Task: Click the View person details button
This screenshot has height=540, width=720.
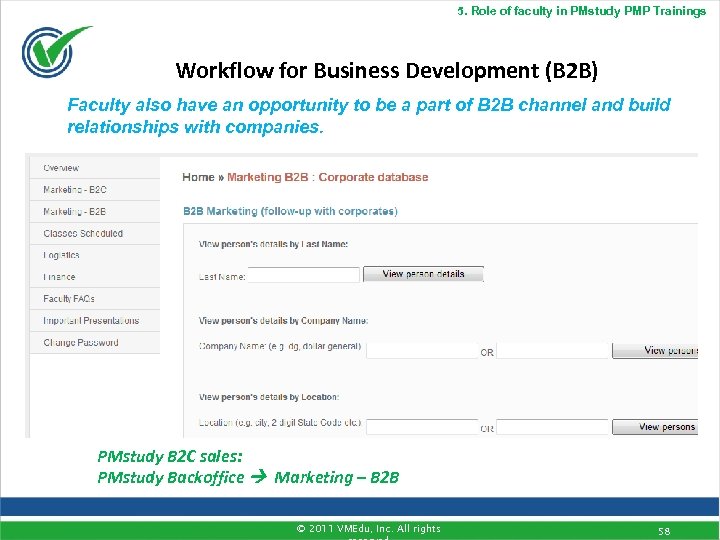Action: point(423,274)
